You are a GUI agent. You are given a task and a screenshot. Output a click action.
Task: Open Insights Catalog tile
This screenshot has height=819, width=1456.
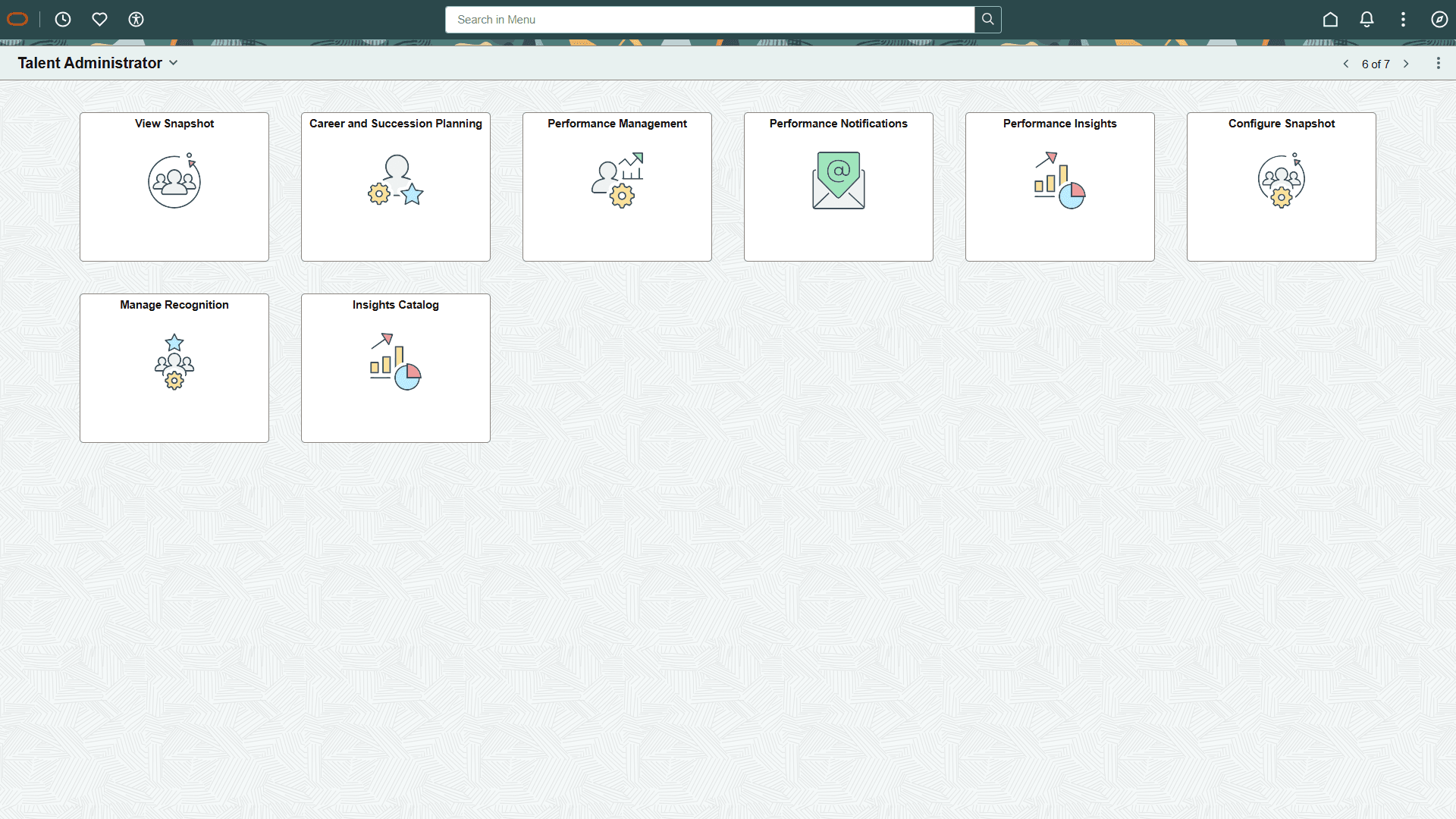click(x=396, y=368)
